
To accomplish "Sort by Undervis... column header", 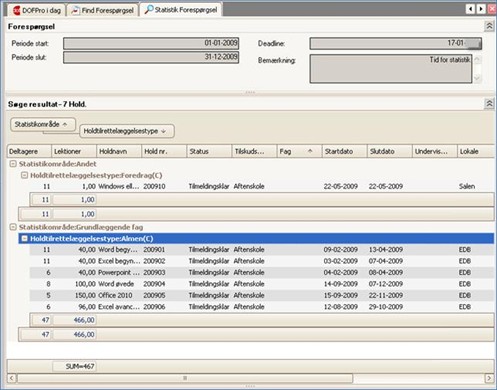I will [x=435, y=151].
